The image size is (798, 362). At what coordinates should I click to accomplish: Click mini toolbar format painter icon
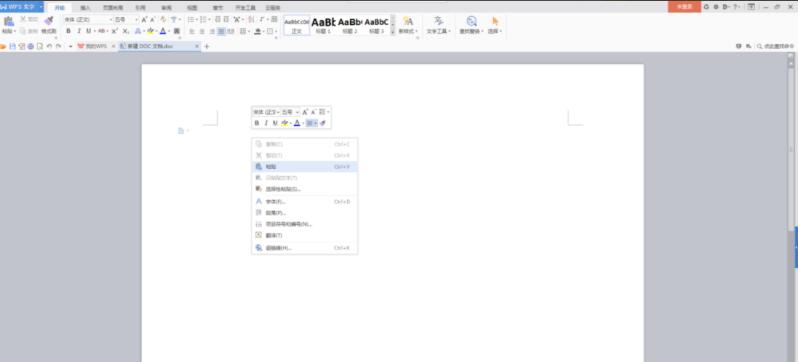323,123
